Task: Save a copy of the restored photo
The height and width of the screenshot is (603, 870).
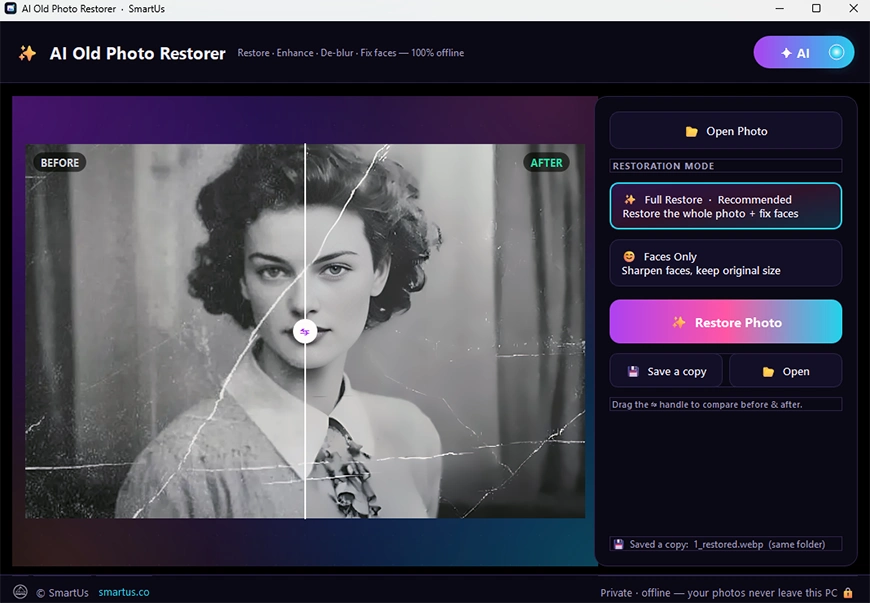Action: pos(666,371)
